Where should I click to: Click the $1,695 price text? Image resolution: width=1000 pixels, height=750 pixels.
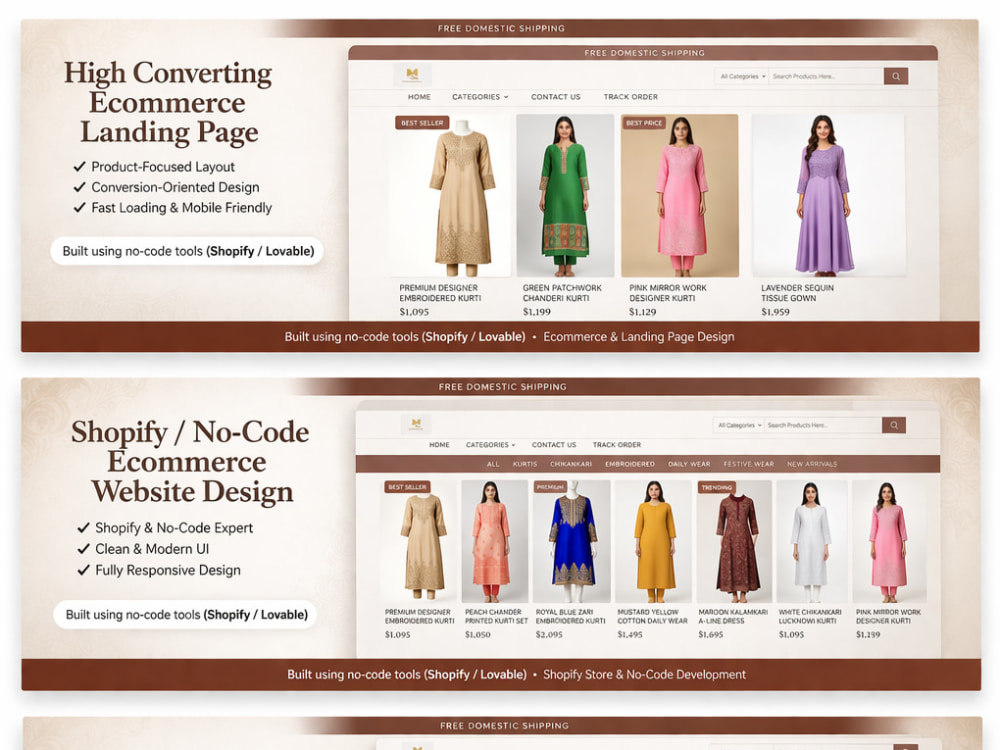[710, 635]
